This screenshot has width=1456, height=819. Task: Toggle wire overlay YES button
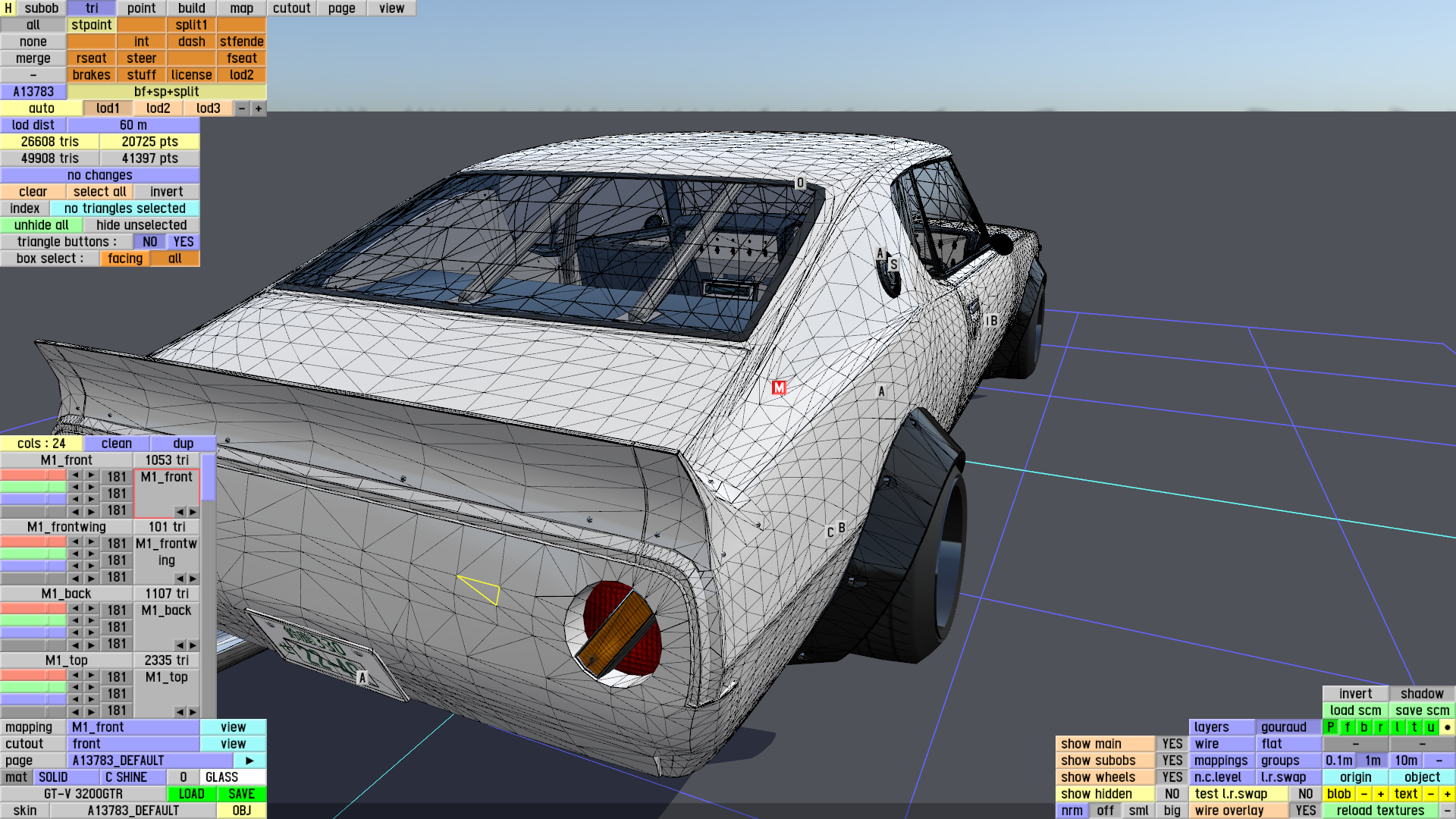1305,810
